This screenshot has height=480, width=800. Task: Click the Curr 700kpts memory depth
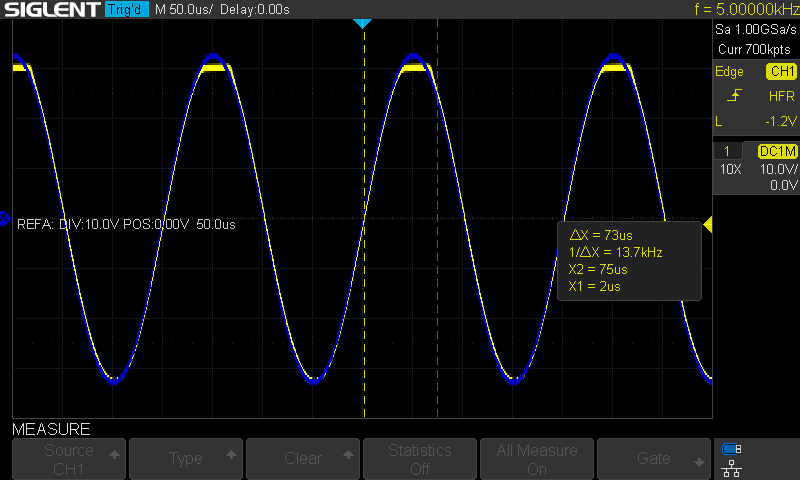pos(754,49)
